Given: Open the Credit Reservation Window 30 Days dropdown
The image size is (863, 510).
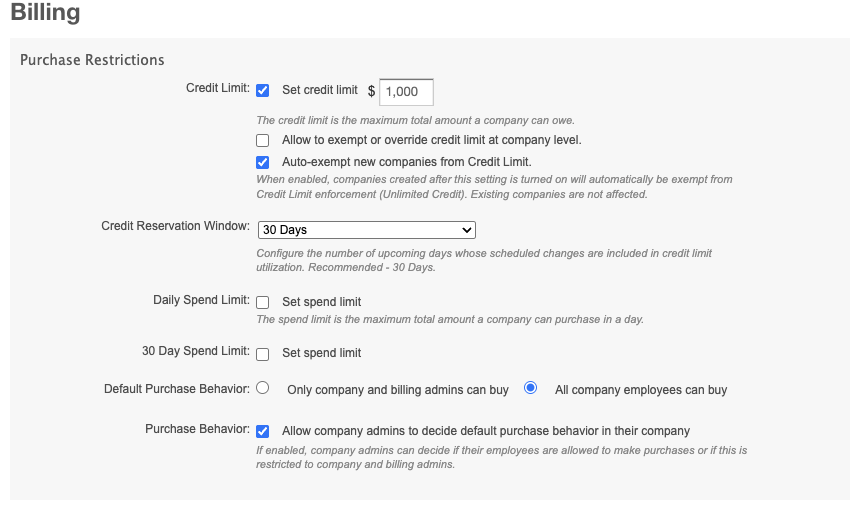Looking at the screenshot, I should coord(367,230).
